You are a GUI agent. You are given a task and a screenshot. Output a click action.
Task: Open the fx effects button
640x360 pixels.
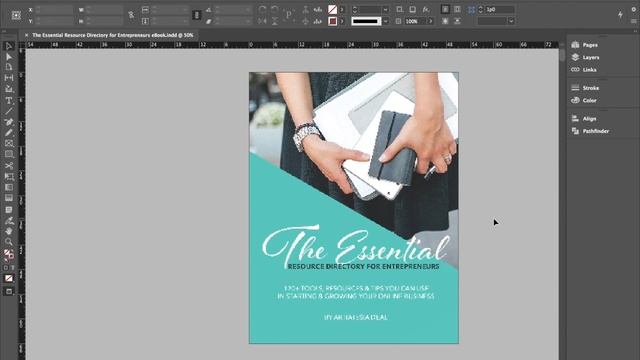click(426, 9)
